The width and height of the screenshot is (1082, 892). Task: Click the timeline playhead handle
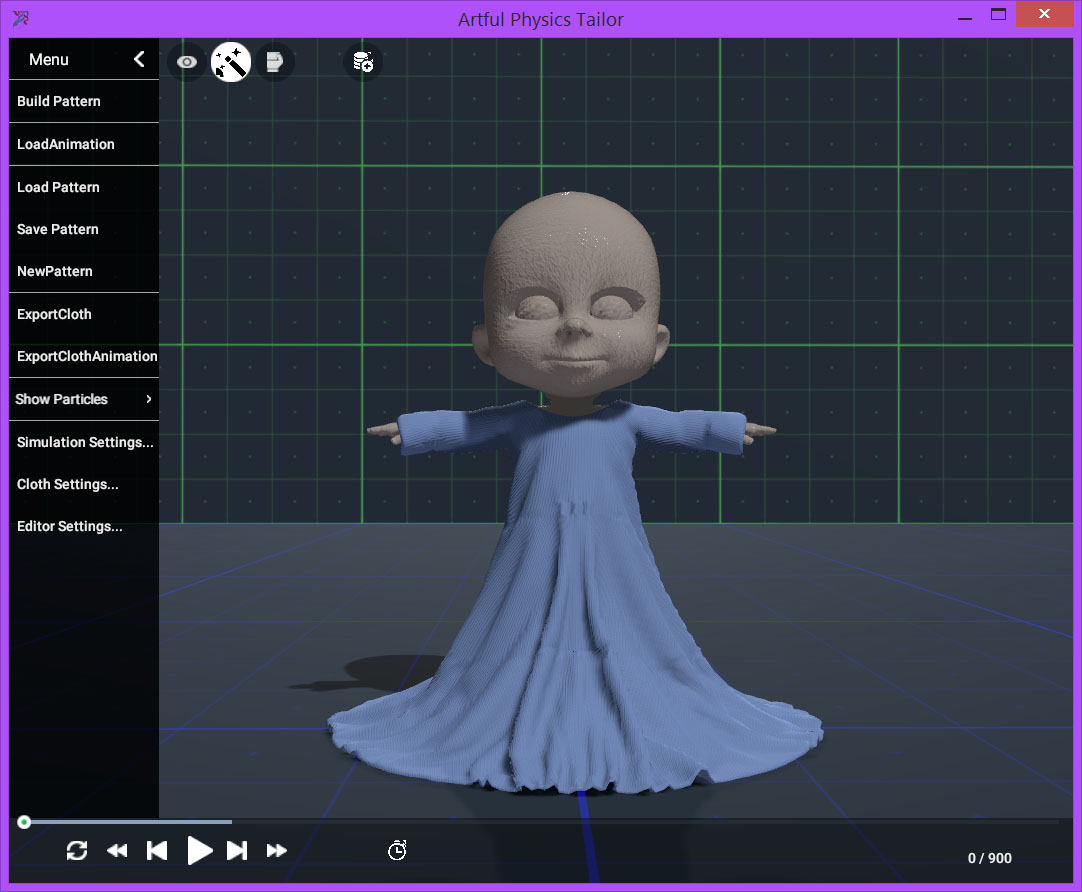click(x=24, y=822)
